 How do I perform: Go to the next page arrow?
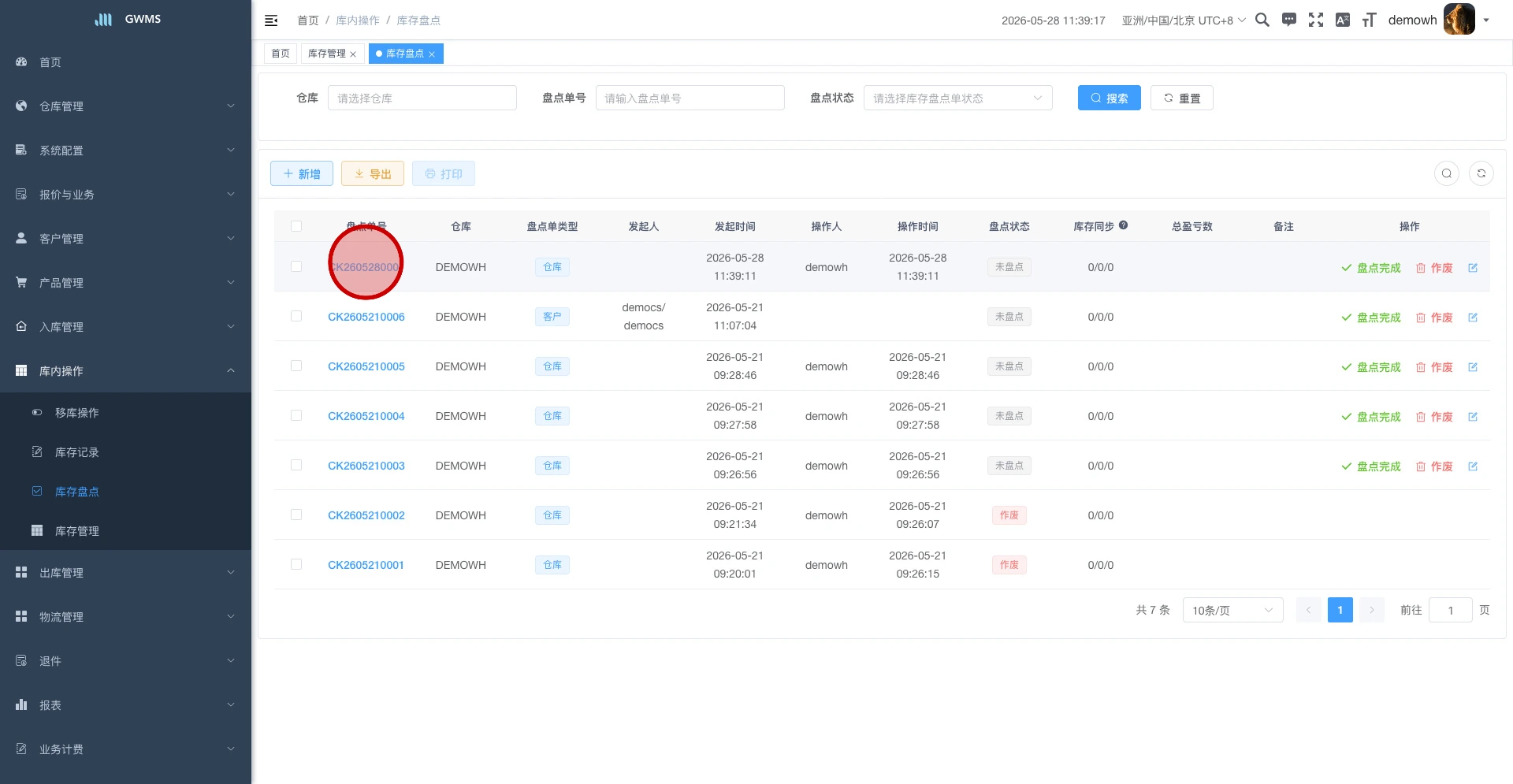[x=1371, y=610]
